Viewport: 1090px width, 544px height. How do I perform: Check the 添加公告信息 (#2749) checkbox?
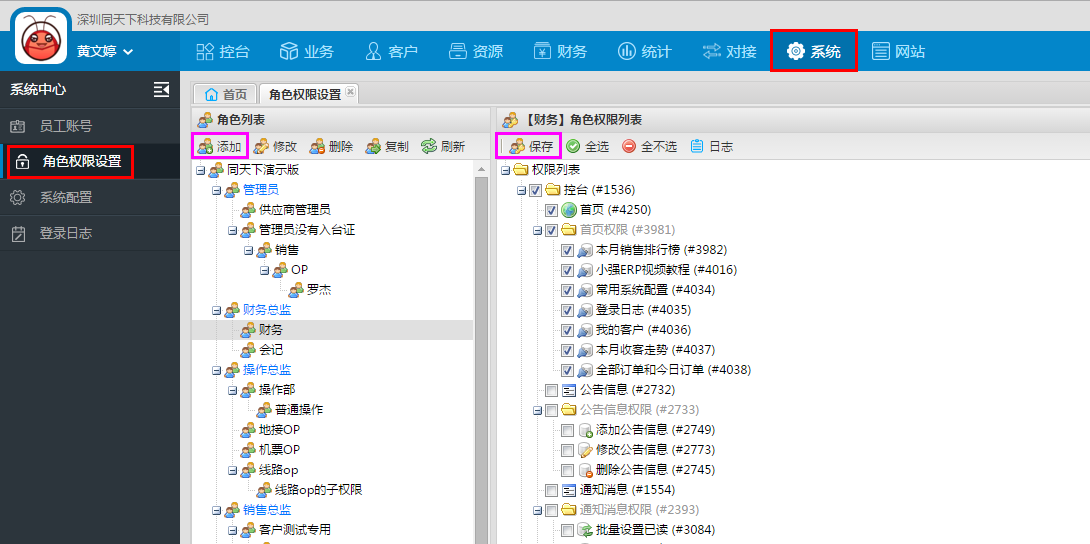pyautogui.click(x=567, y=429)
